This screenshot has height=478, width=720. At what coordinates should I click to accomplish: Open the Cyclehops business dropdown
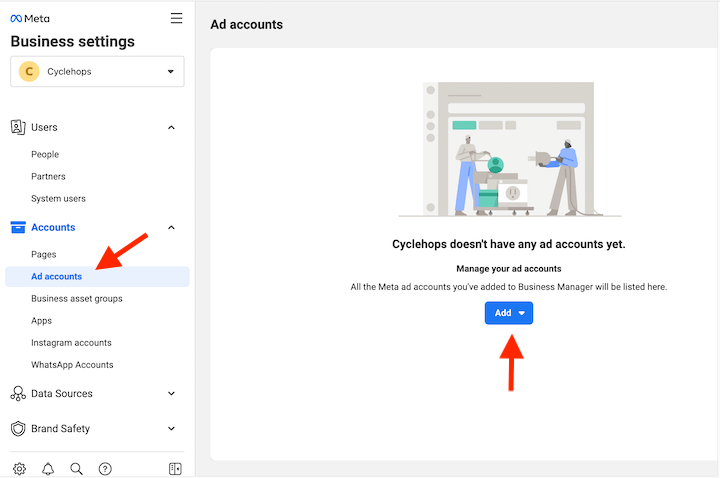[97, 72]
